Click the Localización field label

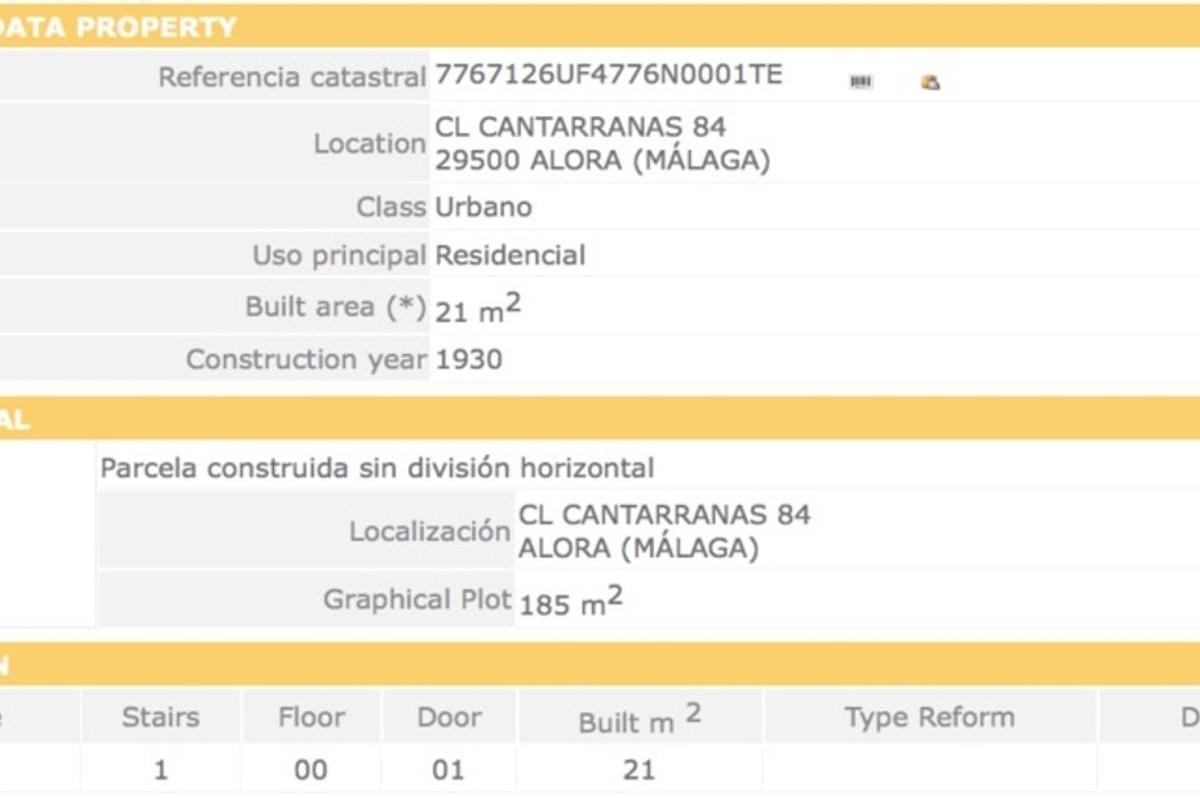pyautogui.click(x=430, y=531)
